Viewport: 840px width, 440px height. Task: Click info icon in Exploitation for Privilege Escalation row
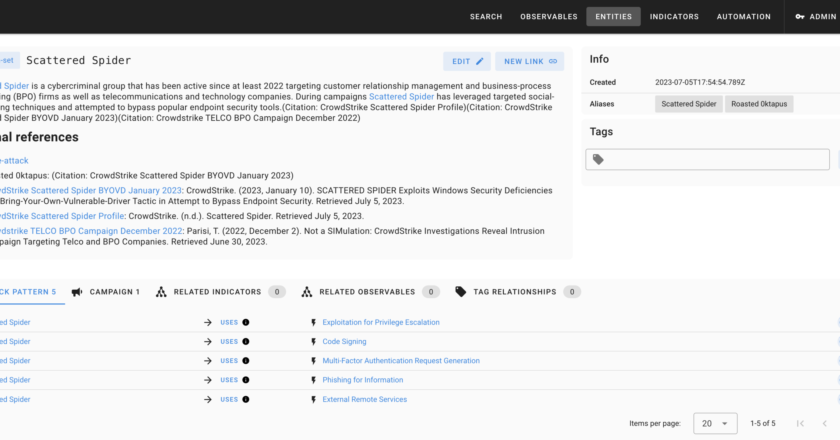(x=246, y=322)
